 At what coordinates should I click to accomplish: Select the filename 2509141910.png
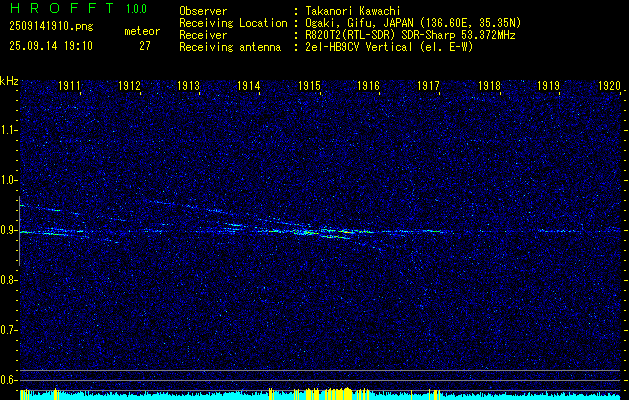coord(51,27)
